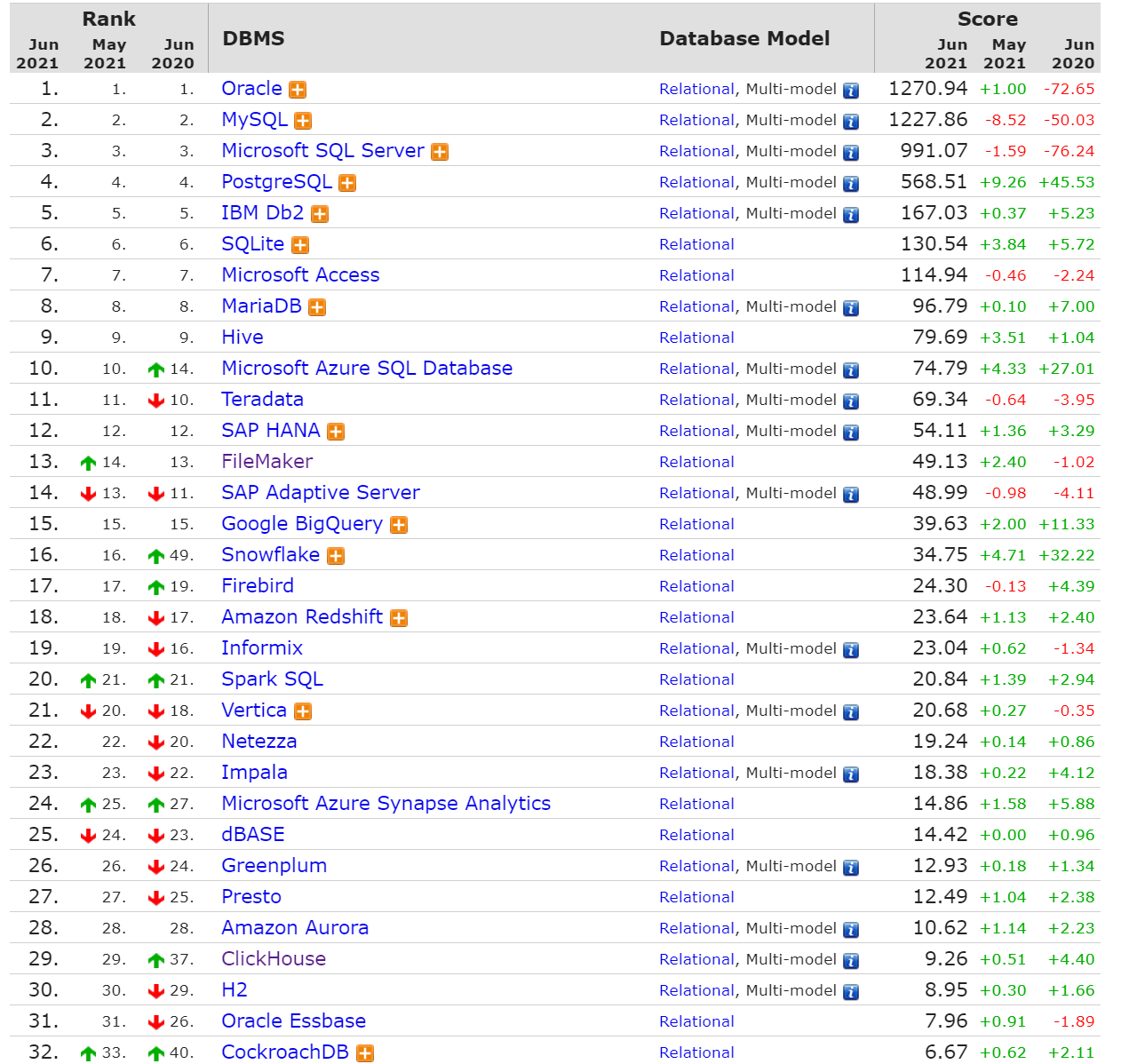Click the plus icon beside MariaDB
Viewport: 1145px width, 1064px height.
coord(317,307)
